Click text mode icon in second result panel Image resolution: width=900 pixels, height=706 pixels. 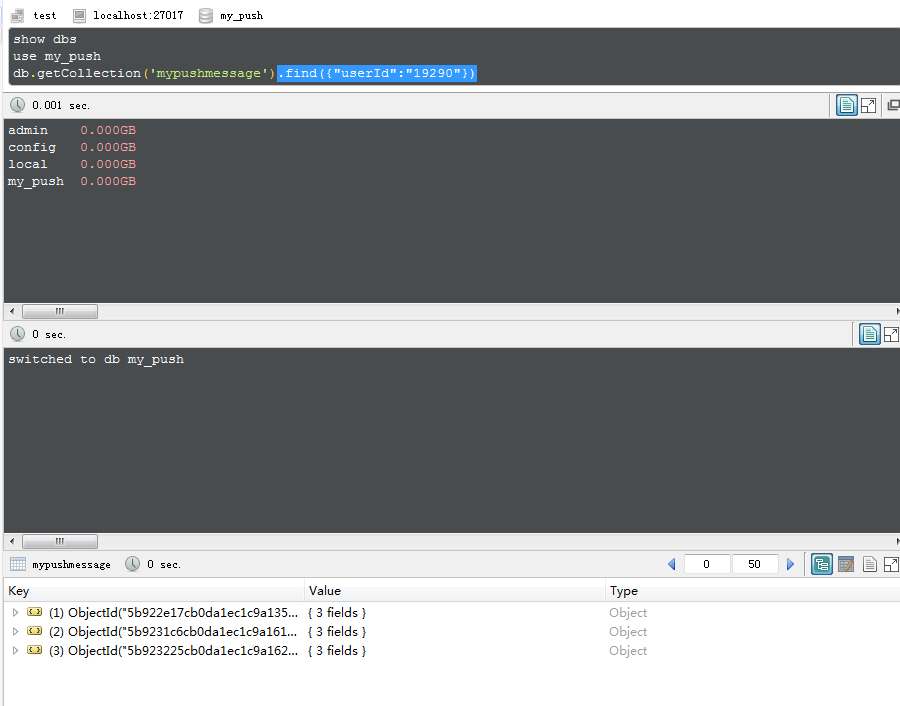pyautogui.click(x=870, y=334)
